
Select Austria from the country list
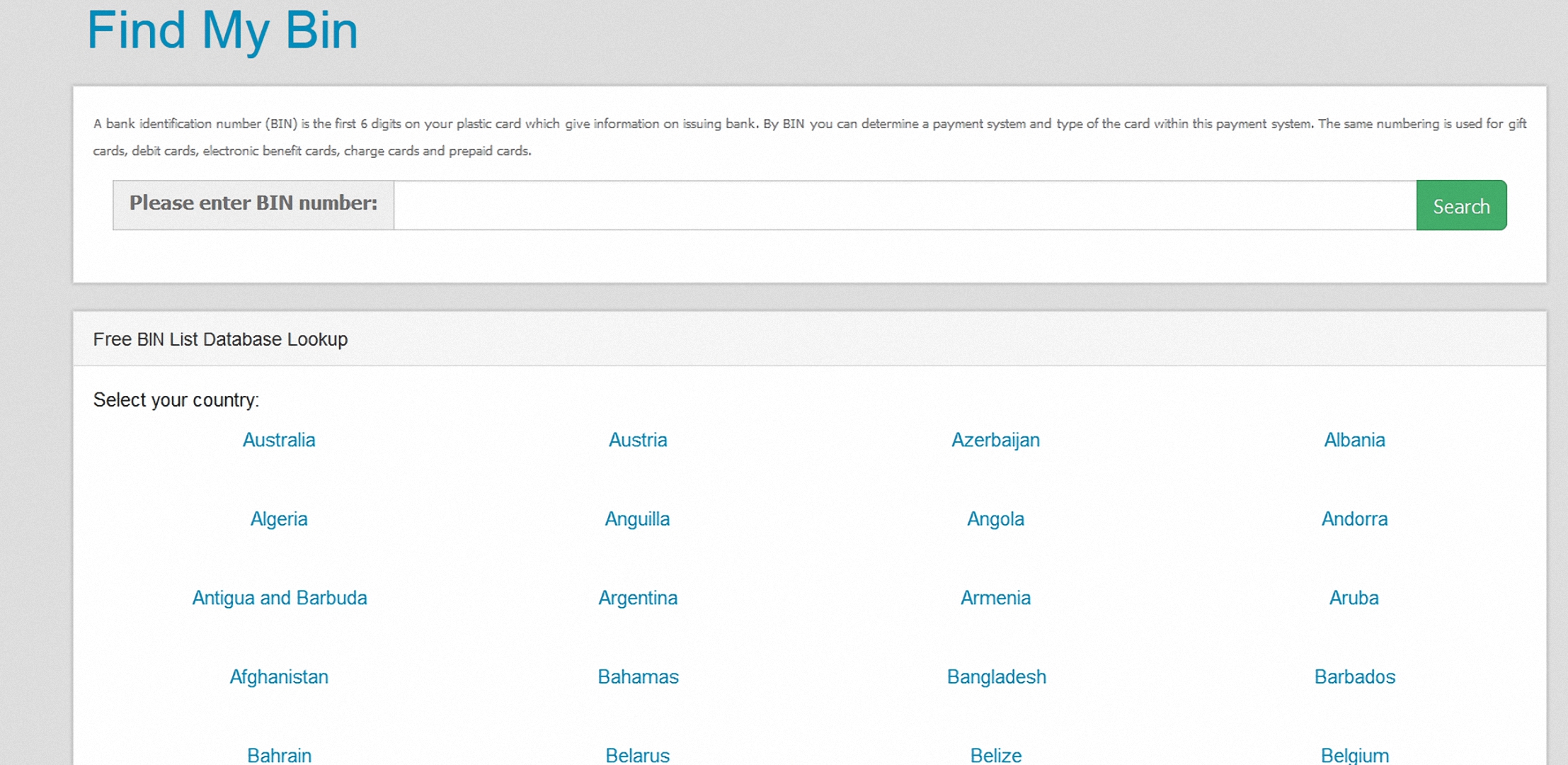(x=637, y=440)
